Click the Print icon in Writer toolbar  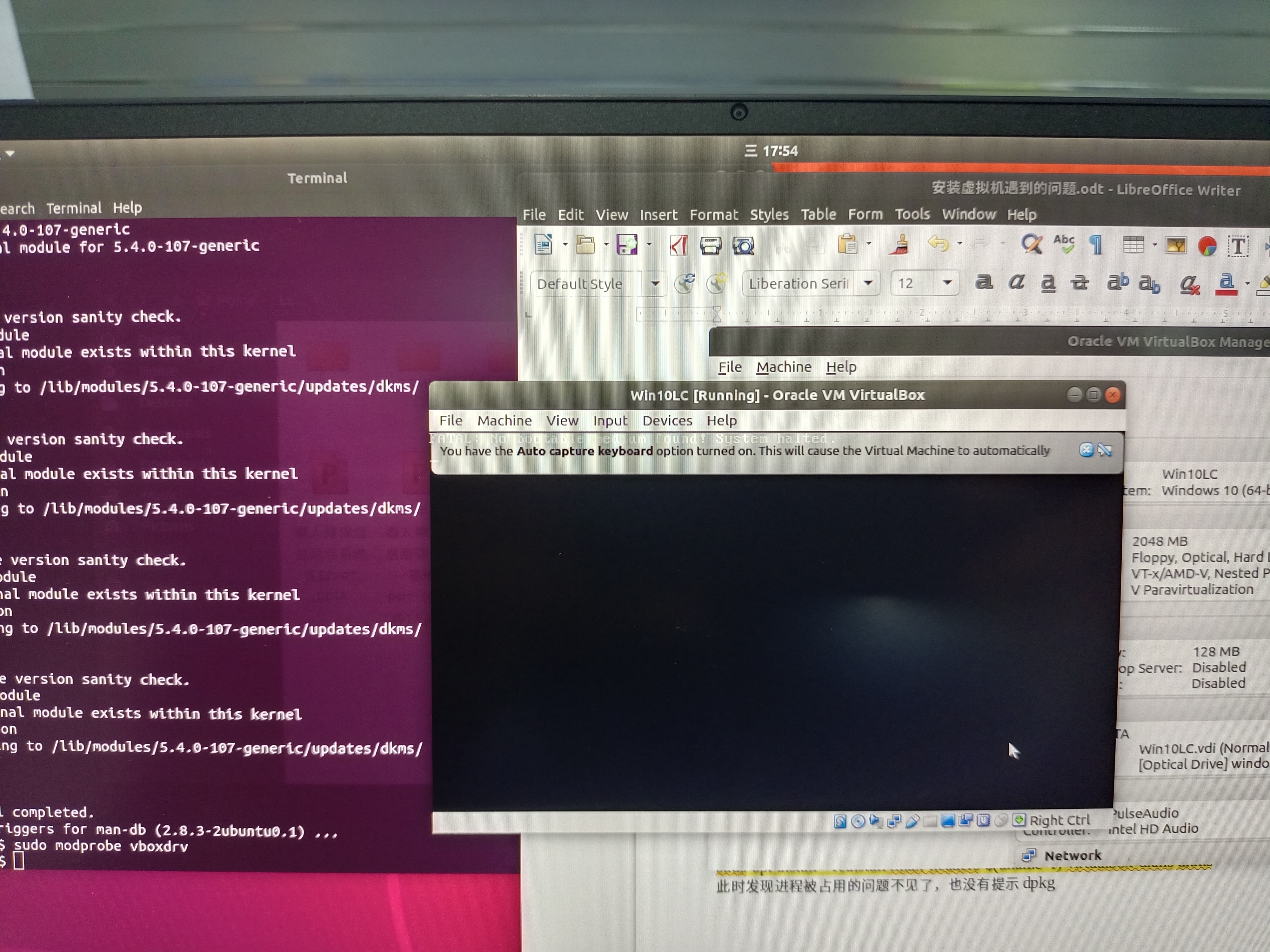click(x=710, y=246)
